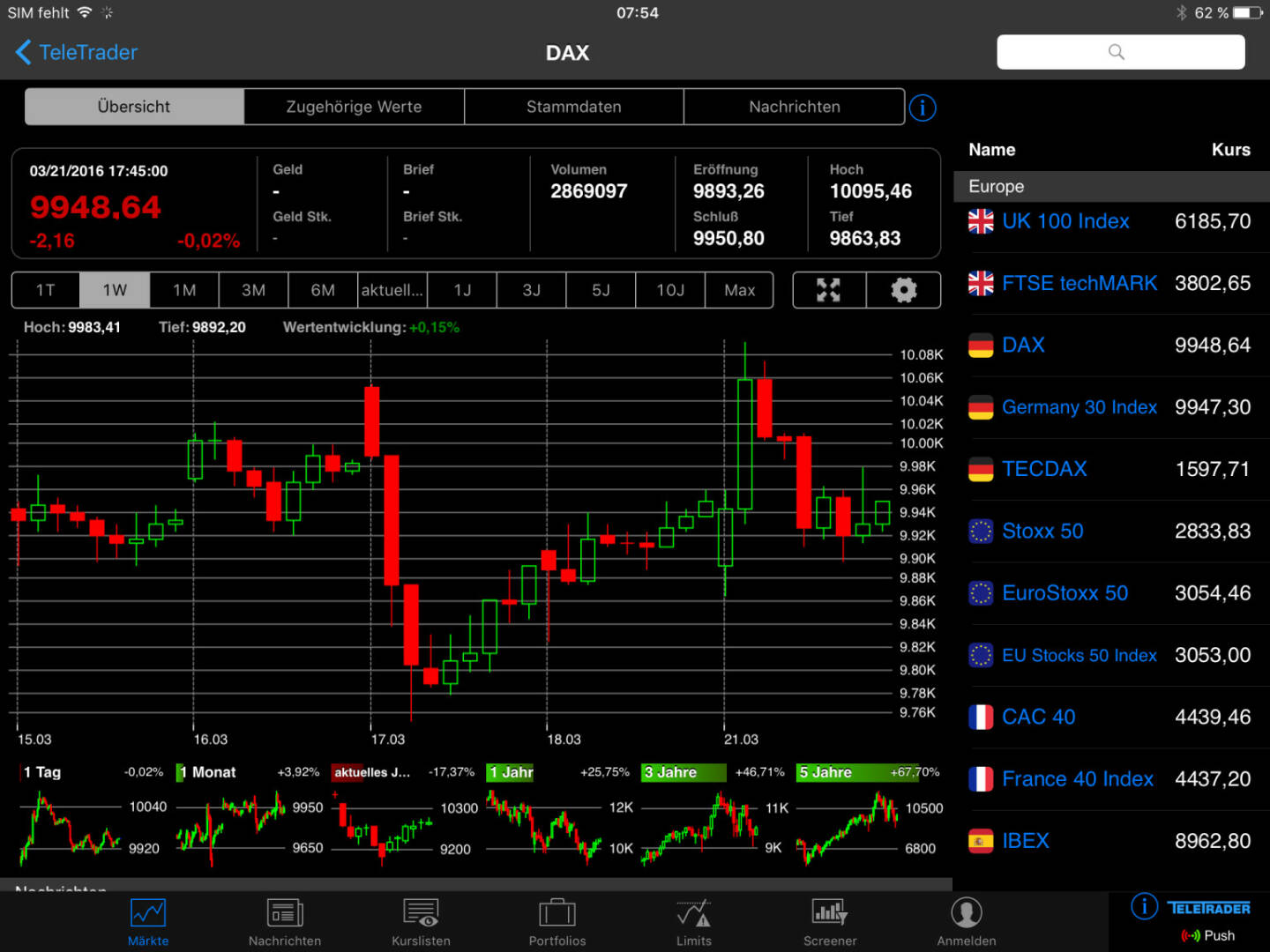Switch chart range to Max
The image size is (1270, 952).
pyautogui.click(x=739, y=290)
